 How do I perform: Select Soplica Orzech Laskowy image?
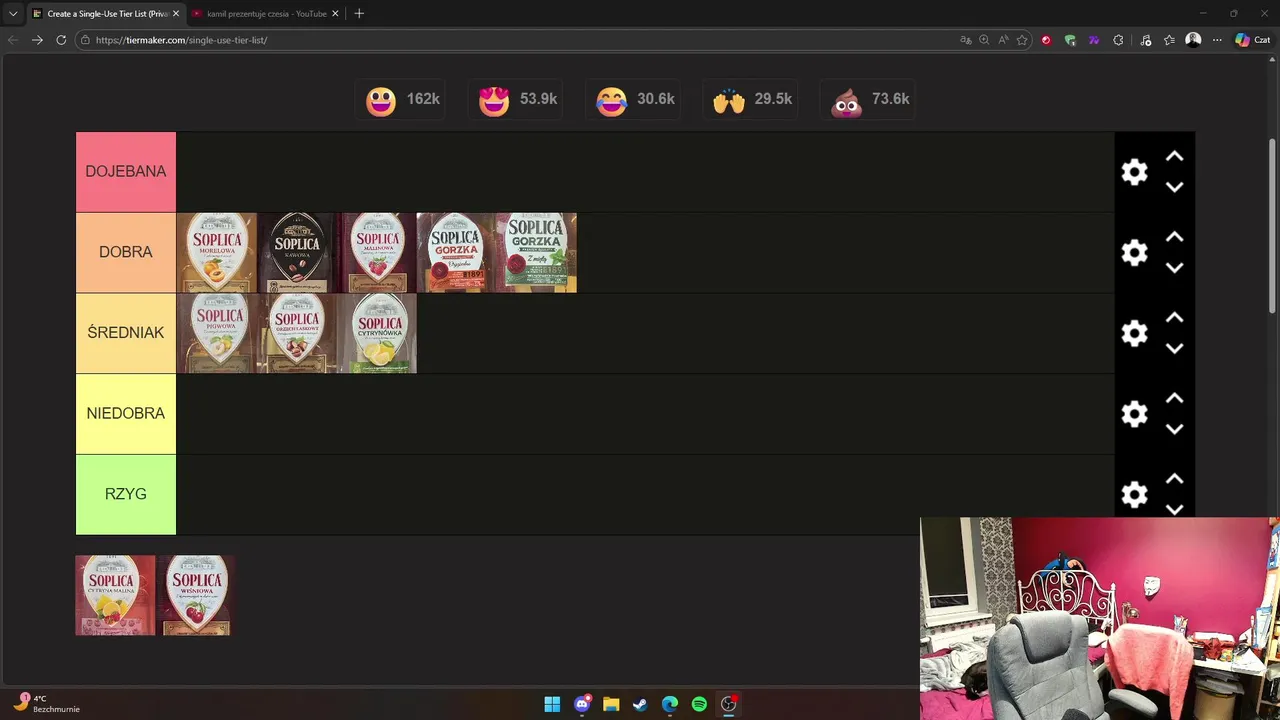click(x=297, y=333)
